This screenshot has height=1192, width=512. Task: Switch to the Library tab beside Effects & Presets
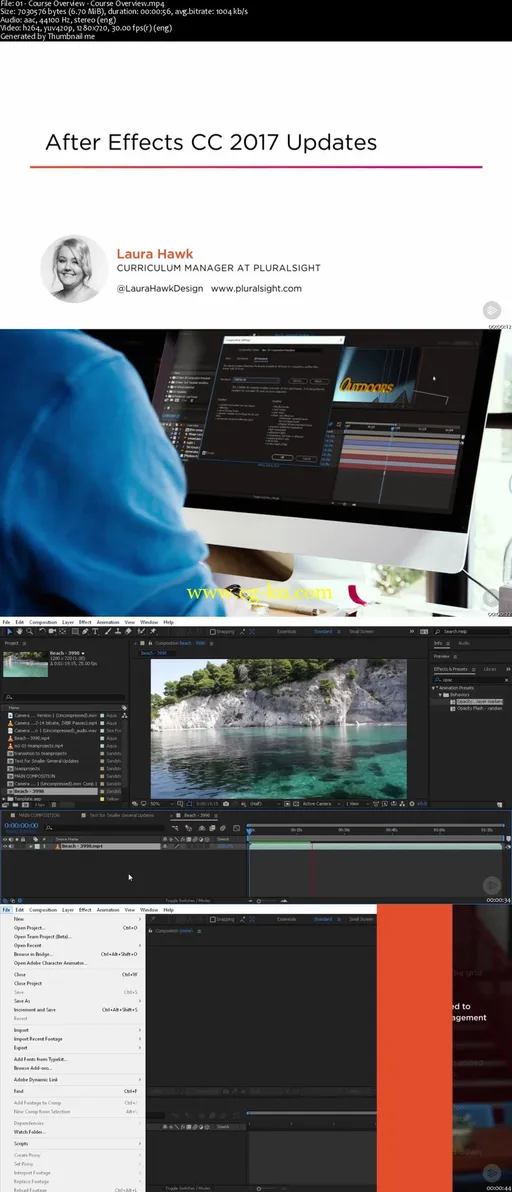[x=490, y=669]
